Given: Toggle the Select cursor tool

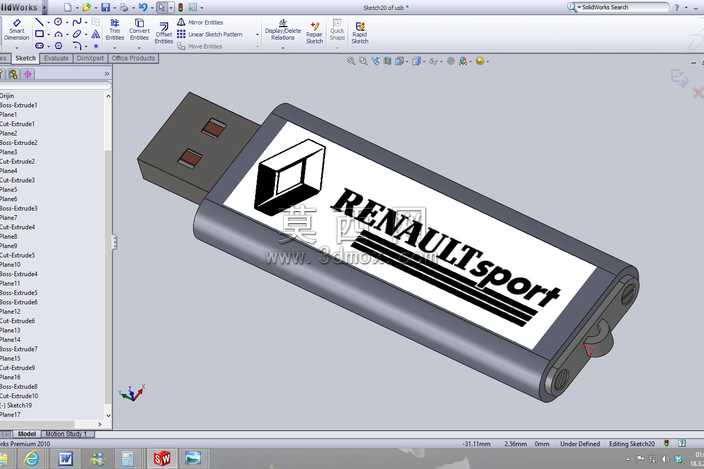Looking at the screenshot, I should (162, 7).
